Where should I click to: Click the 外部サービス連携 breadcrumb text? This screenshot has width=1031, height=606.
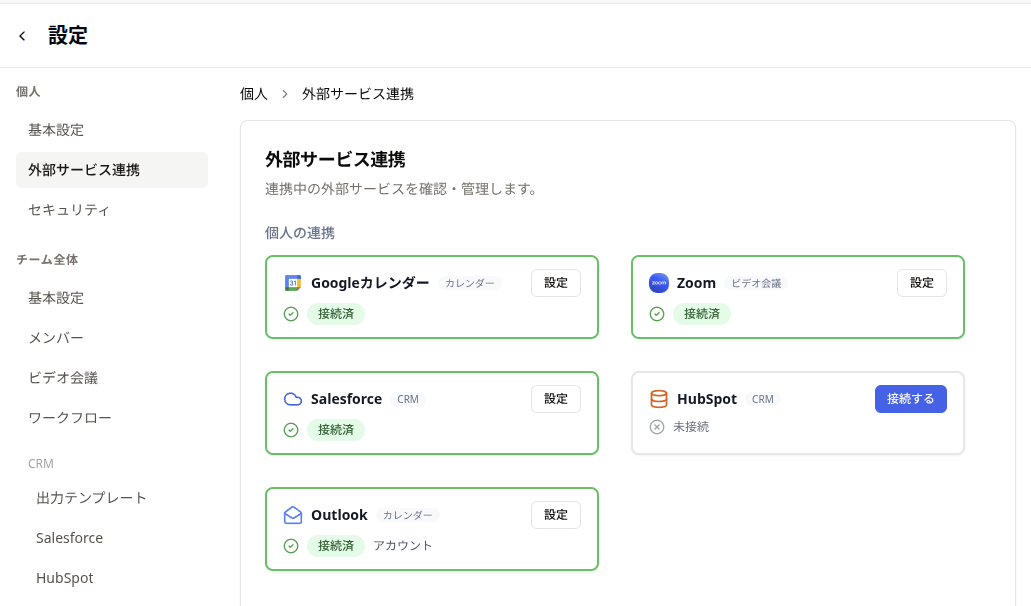point(358,94)
